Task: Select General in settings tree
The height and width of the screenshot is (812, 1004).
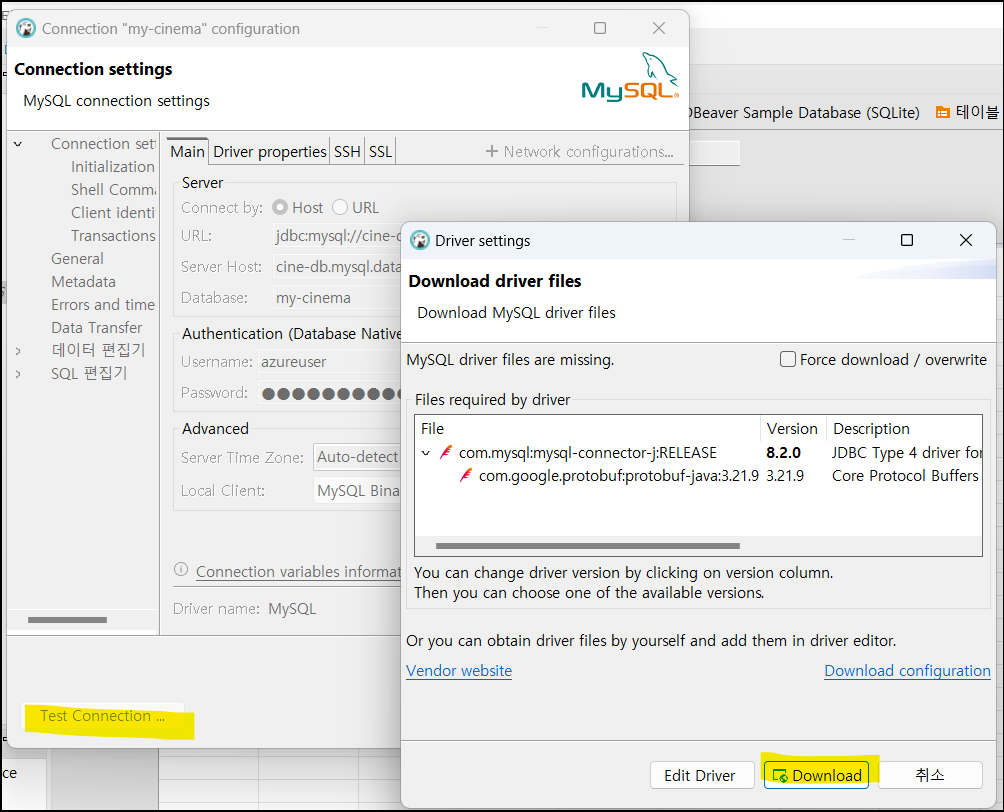Action: [x=77, y=259]
